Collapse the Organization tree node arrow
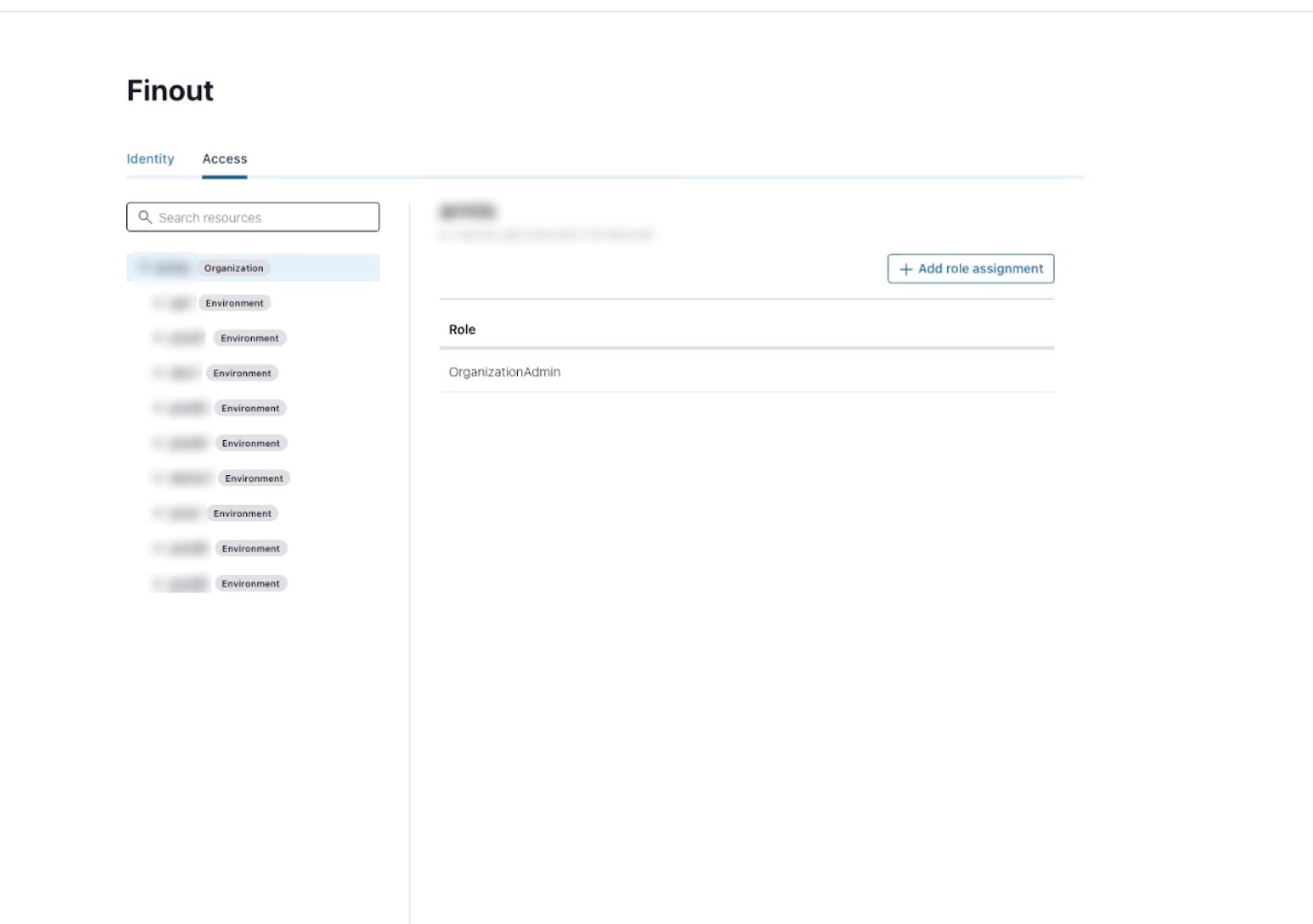The height and width of the screenshot is (924, 1313). click(143, 268)
